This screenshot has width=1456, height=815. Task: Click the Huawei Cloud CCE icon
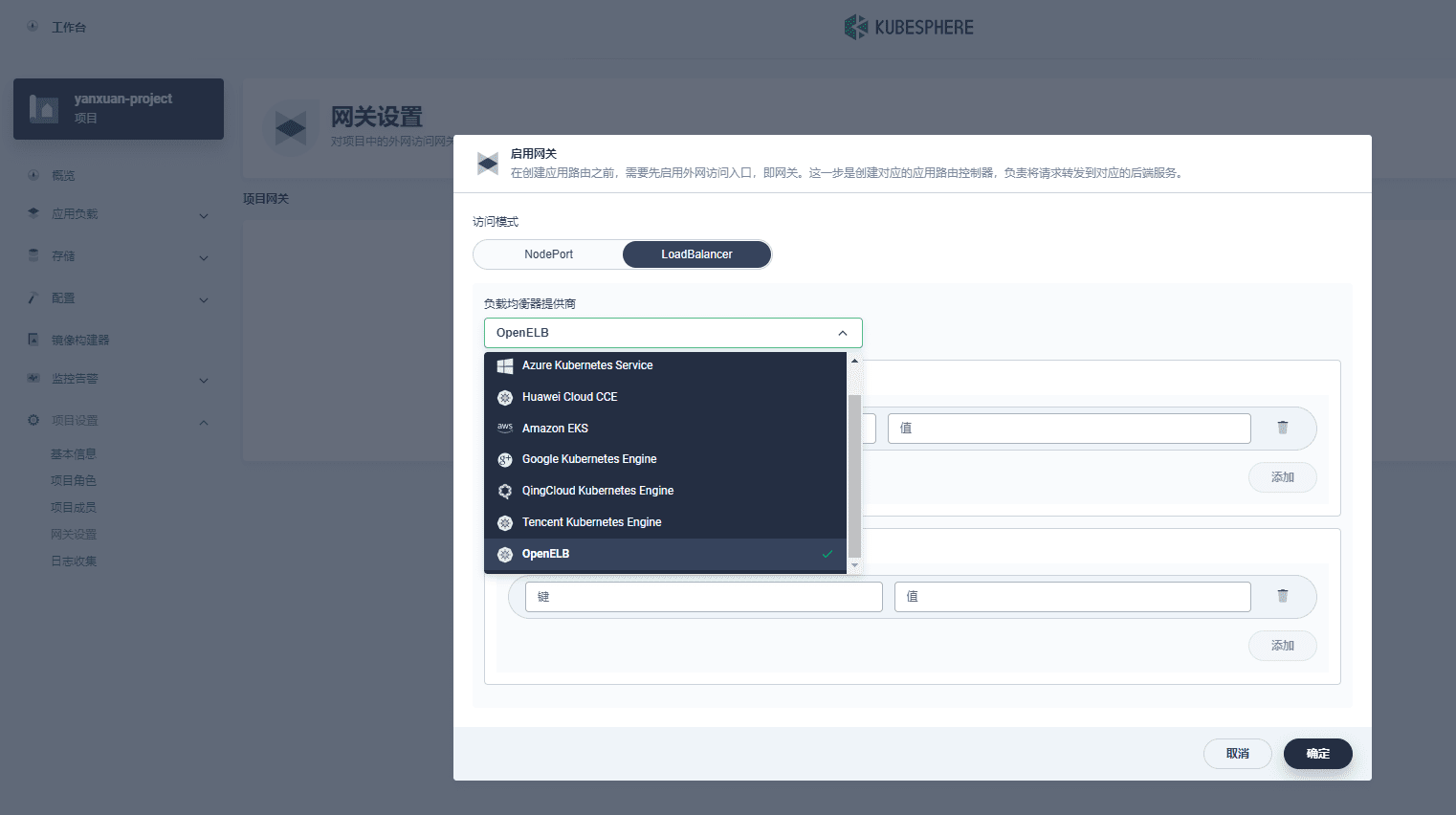(505, 397)
